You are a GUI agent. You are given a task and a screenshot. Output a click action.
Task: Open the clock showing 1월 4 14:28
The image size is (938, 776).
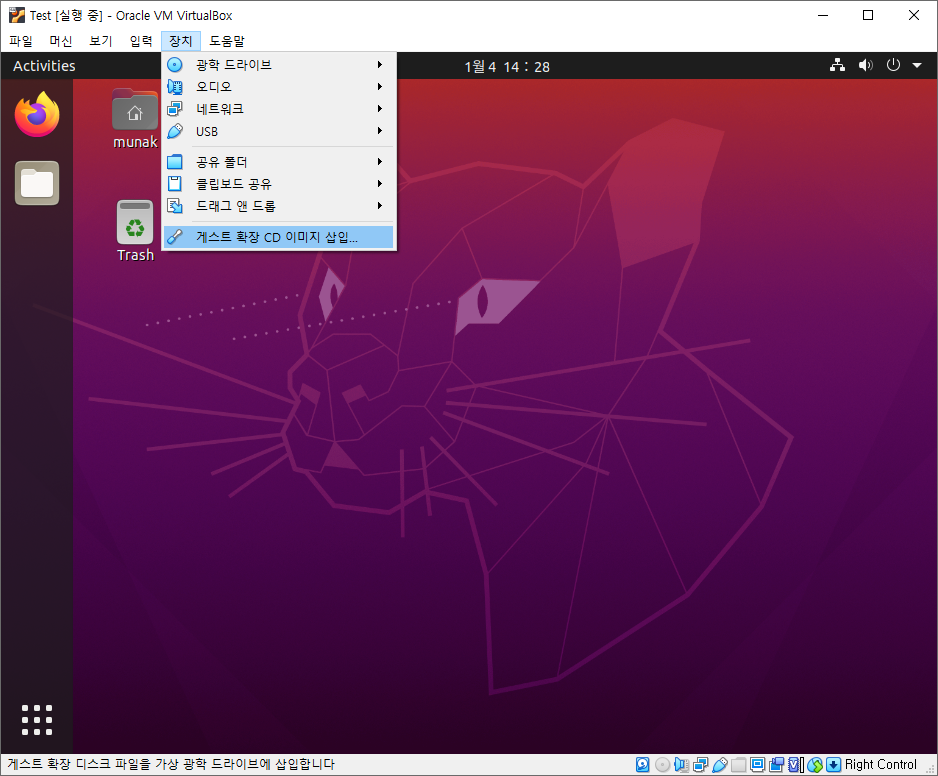(507, 66)
